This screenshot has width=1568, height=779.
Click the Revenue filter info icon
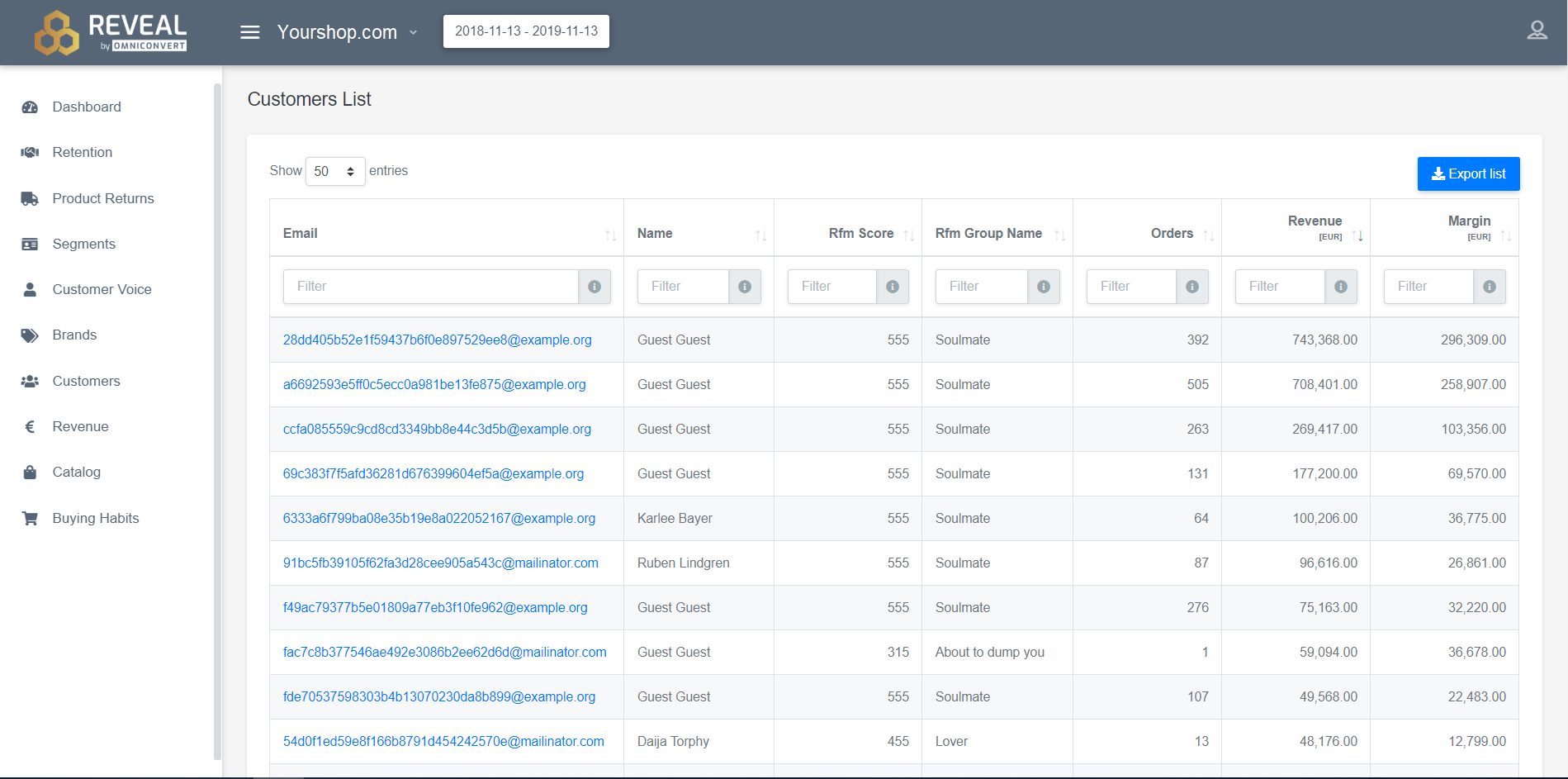click(x=1341, y=287)
